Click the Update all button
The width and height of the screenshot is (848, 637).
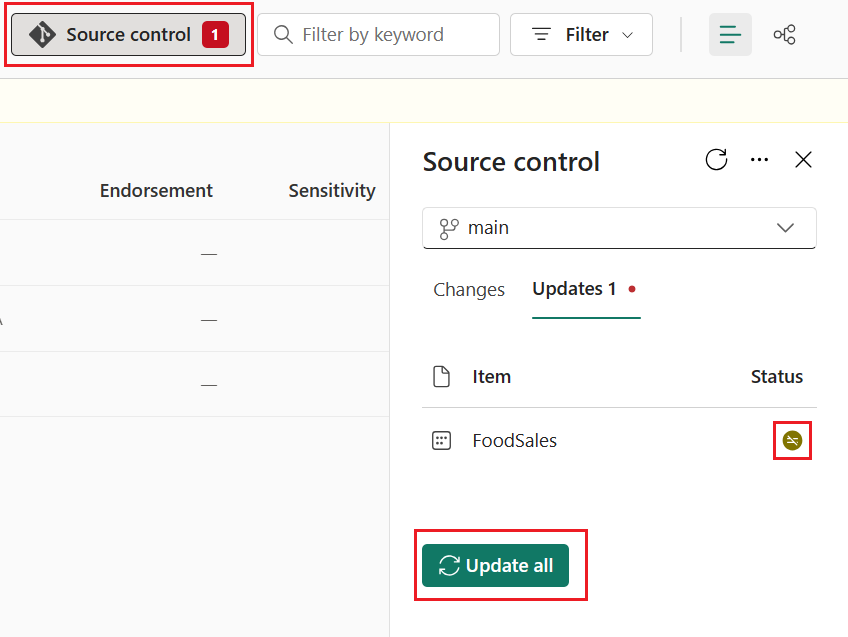[495, 565]
